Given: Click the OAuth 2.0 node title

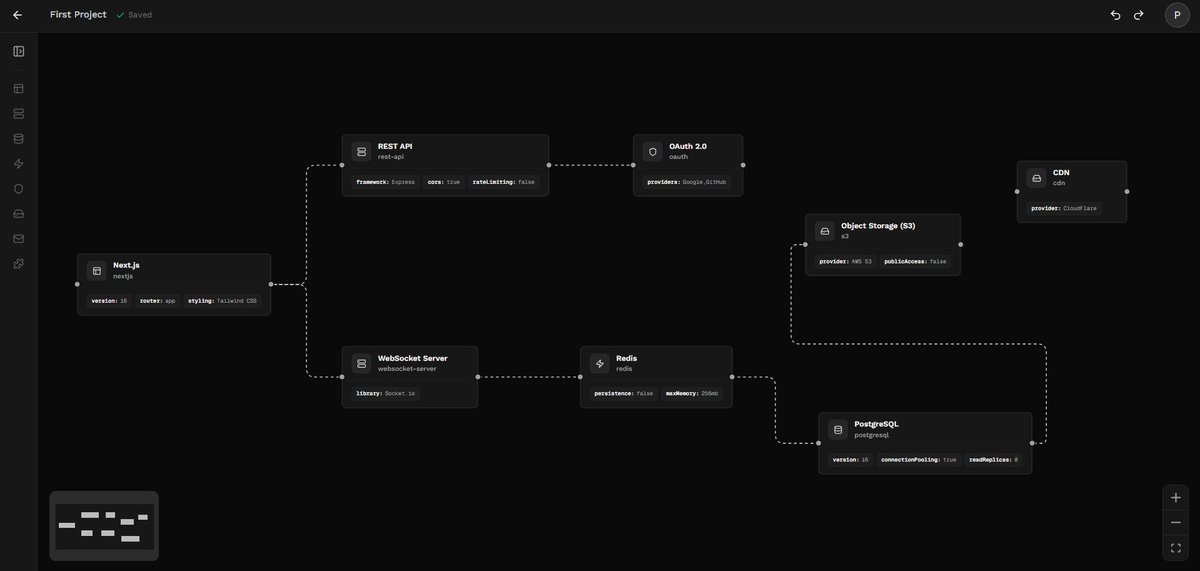Looking at the screenshot, I should (x=688, y=146).
